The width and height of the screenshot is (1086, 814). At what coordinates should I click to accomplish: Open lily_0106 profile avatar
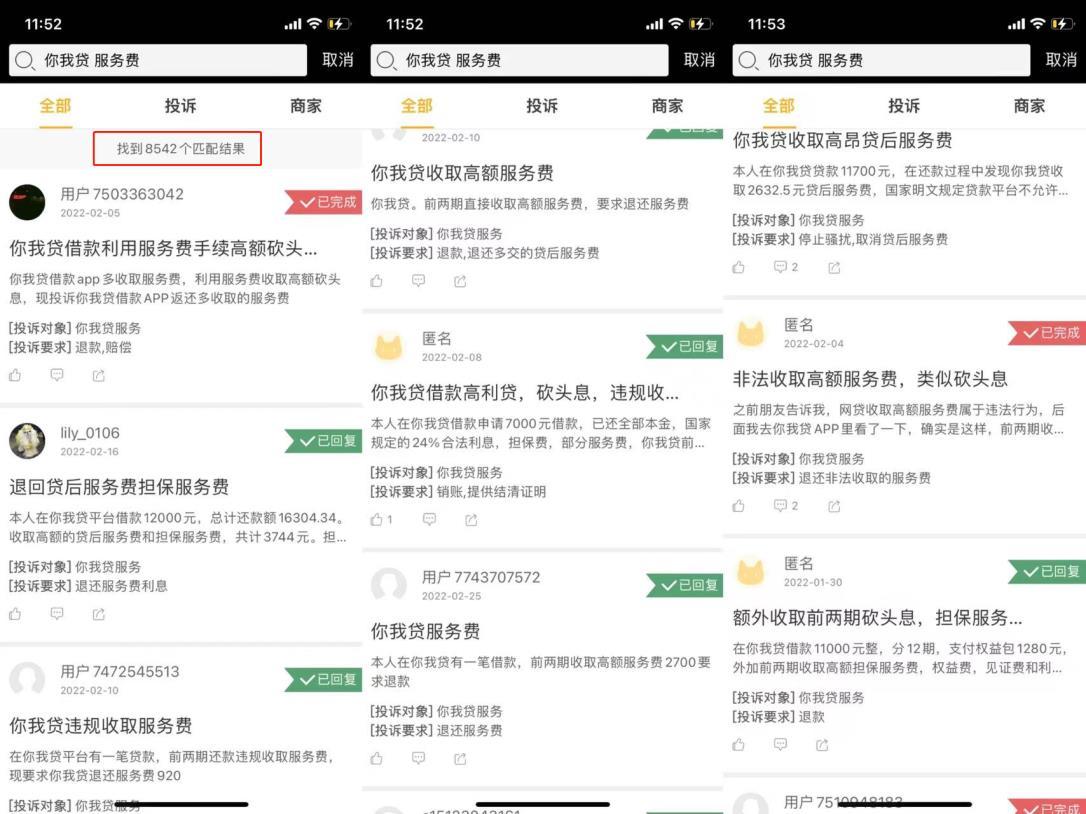pos(27,441)
